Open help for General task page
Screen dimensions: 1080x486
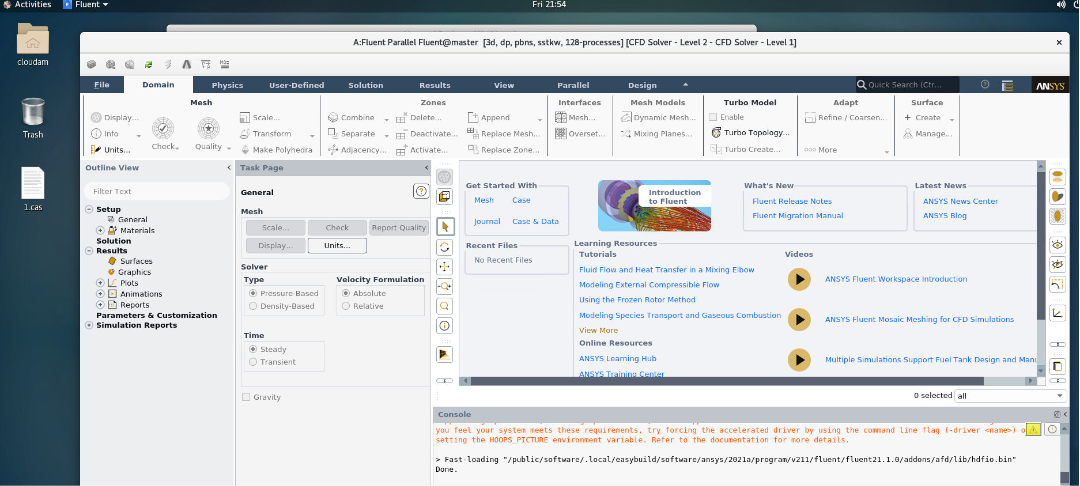pos(421,191)
